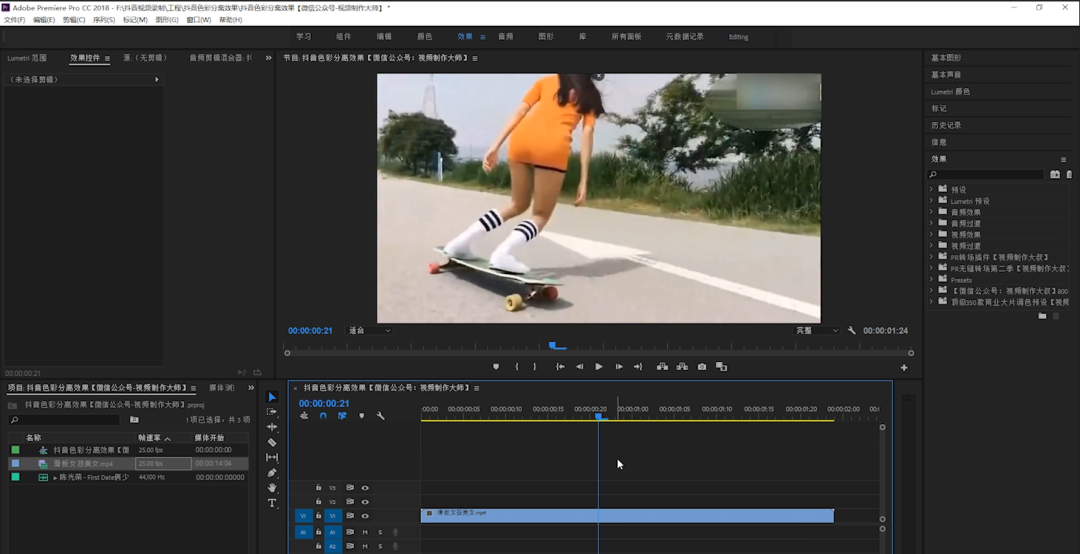Go to Out point in monitor
The width and height of the screenshot is (1080, 554).
638,367
